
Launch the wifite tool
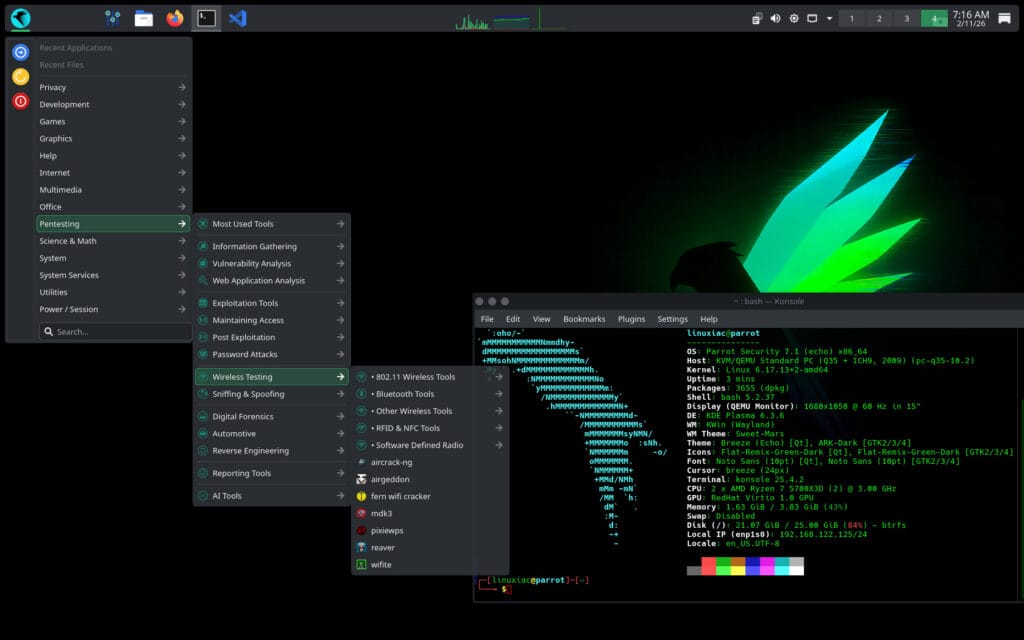tap(385, 564)
